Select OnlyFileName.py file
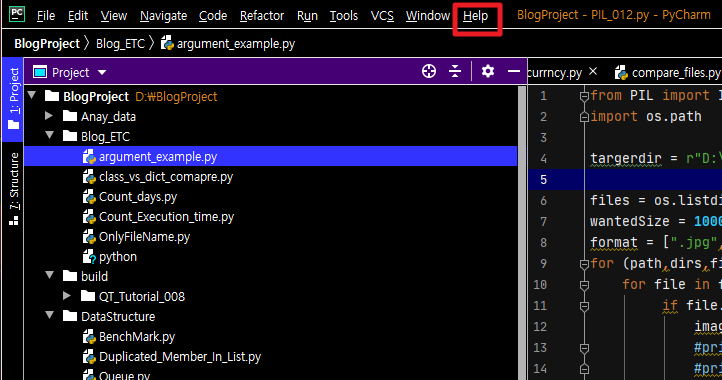This screenshot has width=722, height=380. click(144, 237)
